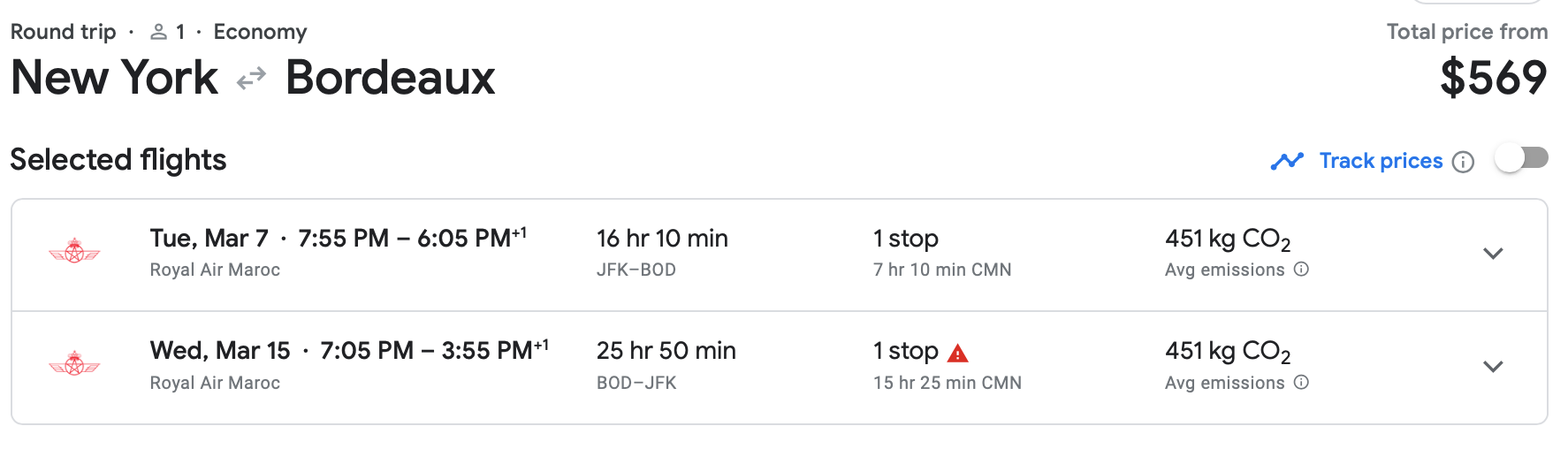Select the Tue, Mar 7 departure flight row
The height and width of the screenshot is (449, 1568).
tap(780, 255)
